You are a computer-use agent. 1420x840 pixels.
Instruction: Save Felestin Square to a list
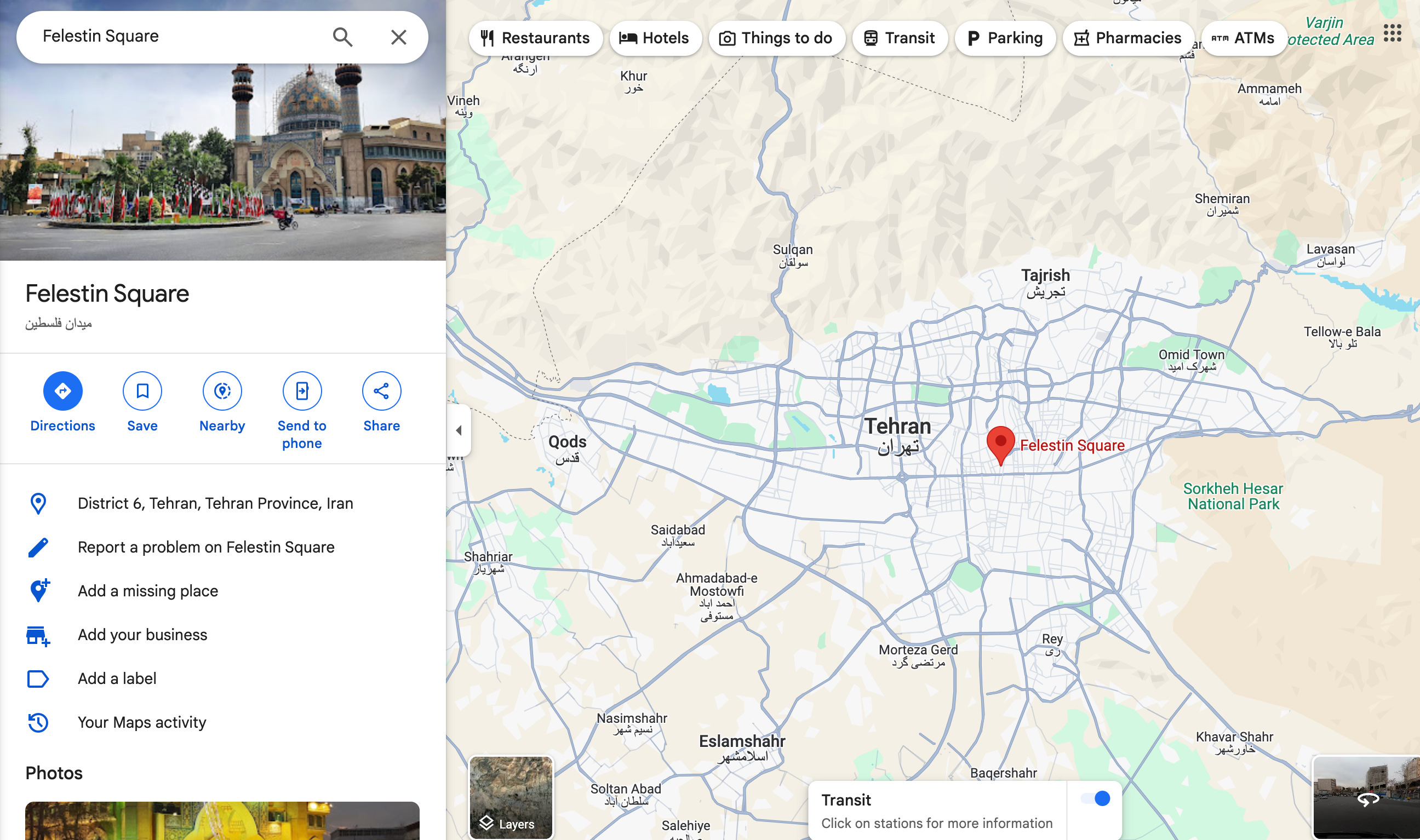click(x=142, y=402)
